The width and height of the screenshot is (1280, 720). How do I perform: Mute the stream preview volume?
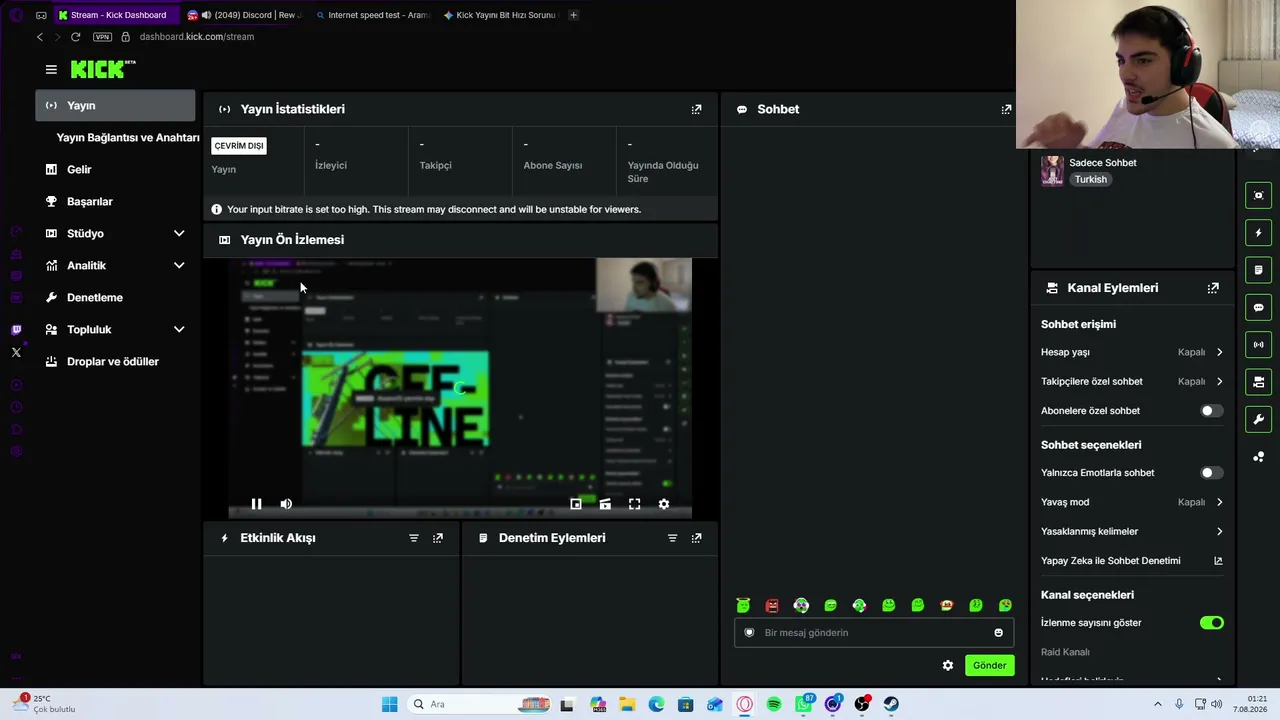pos(286,504)
